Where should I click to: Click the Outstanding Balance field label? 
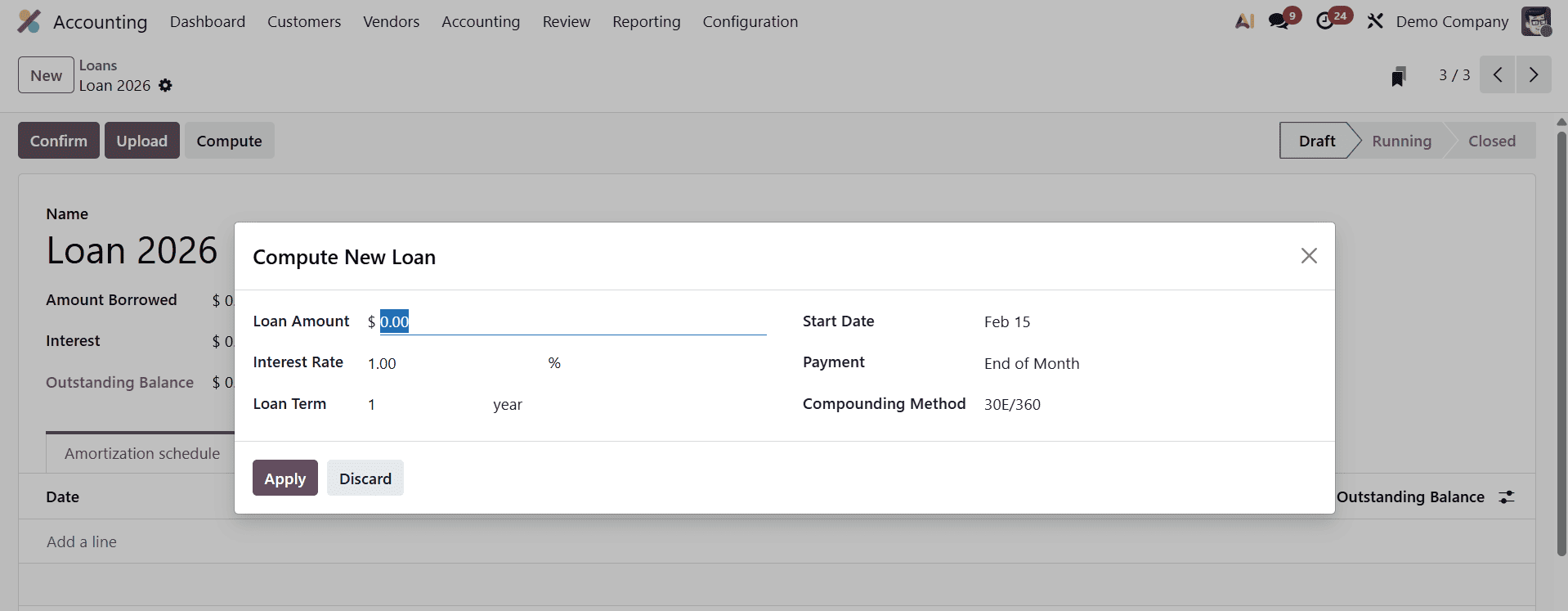119,382
